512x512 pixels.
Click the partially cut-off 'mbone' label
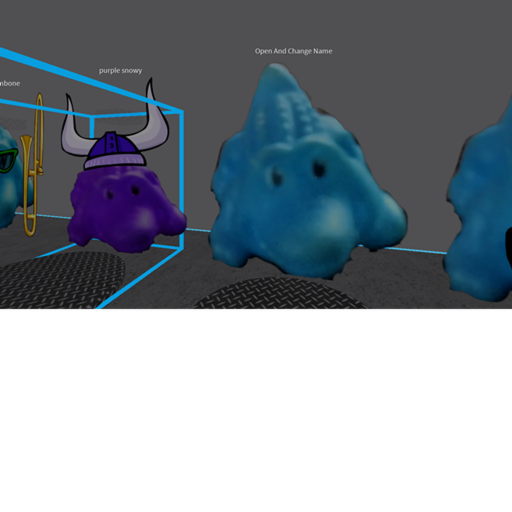(x=10, y=83)
